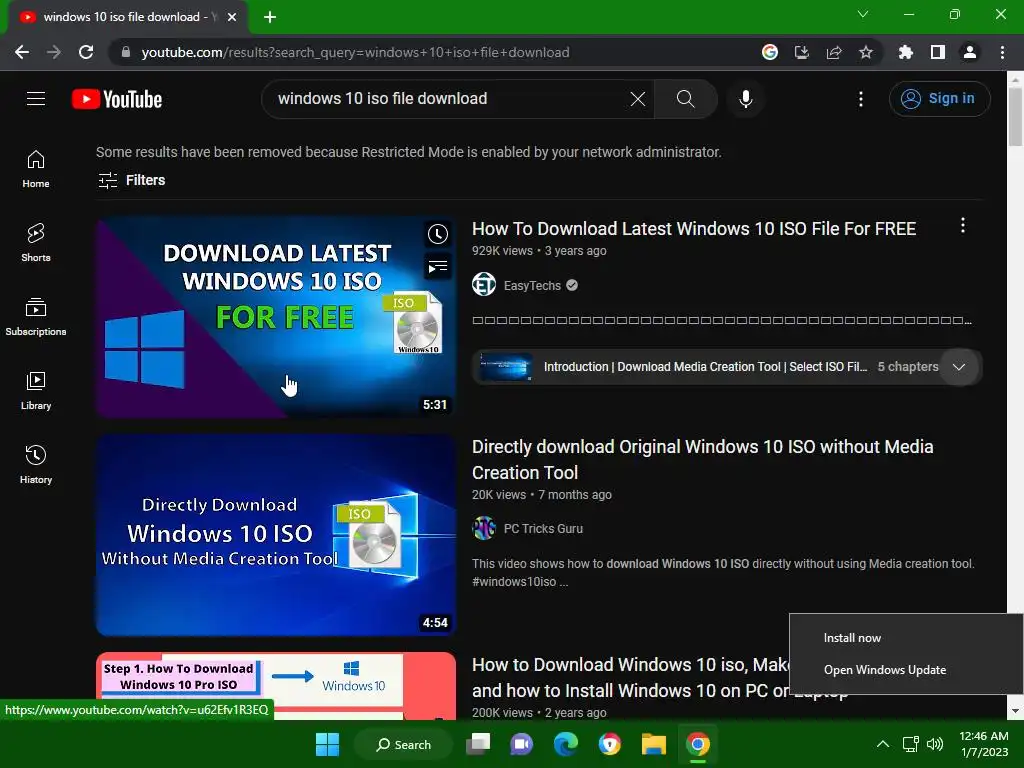
Task: Open Subscriptions in the sidebar
Action: [x=36, y=317]
